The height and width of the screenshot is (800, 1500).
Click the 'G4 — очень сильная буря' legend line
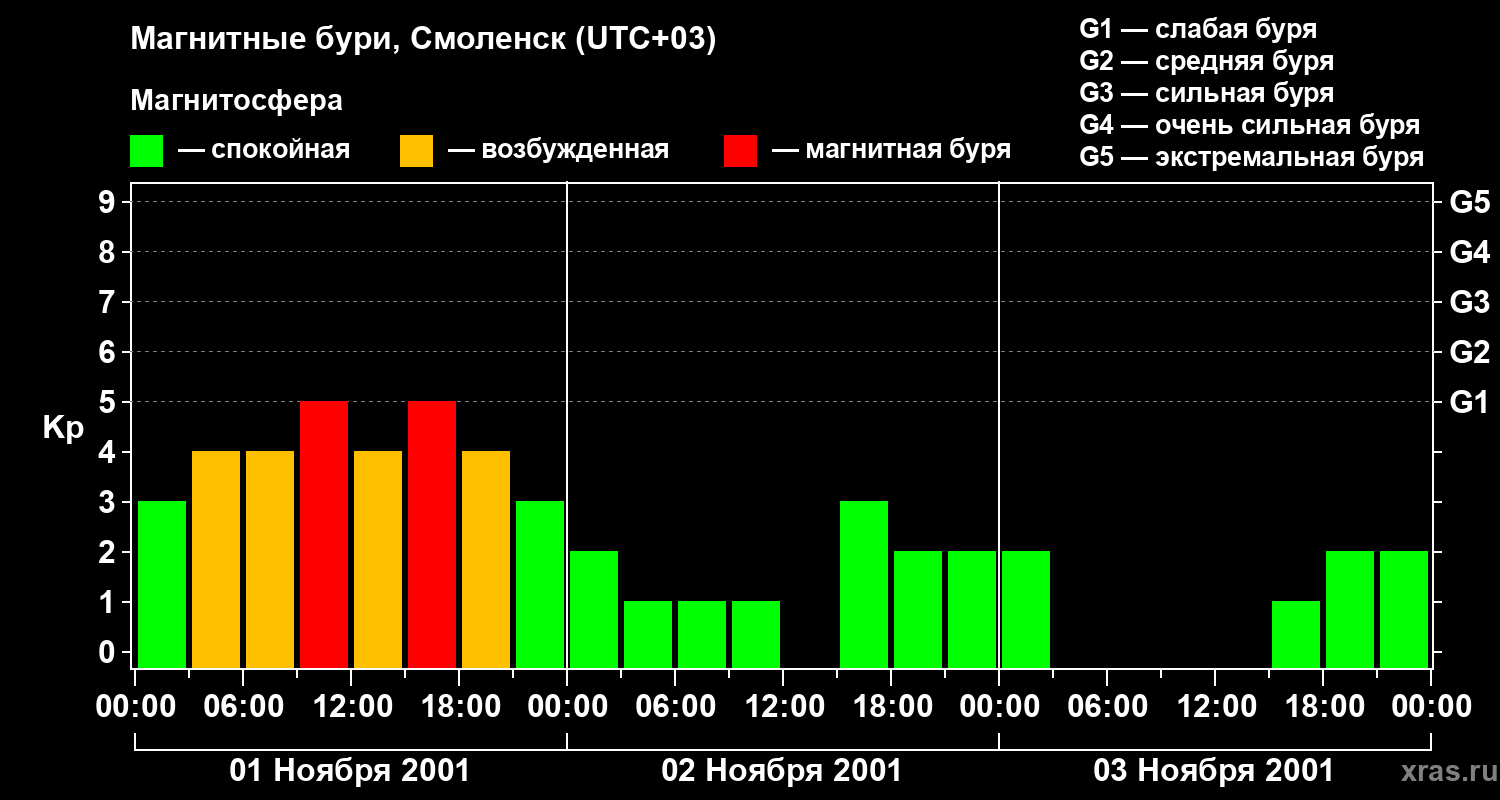[x=1249, y=125]
